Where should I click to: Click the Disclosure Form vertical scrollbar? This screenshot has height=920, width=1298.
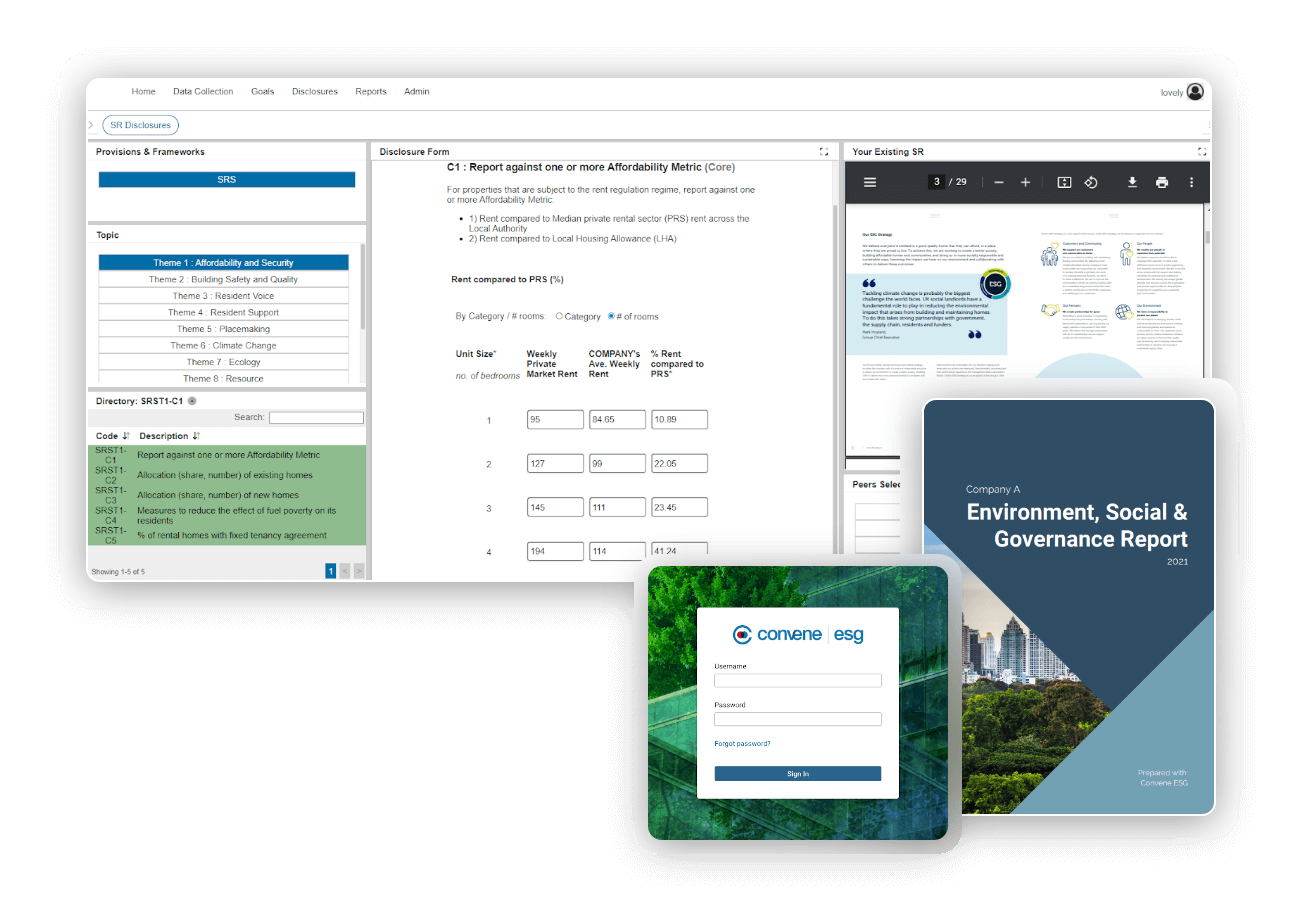click(836, 380)
